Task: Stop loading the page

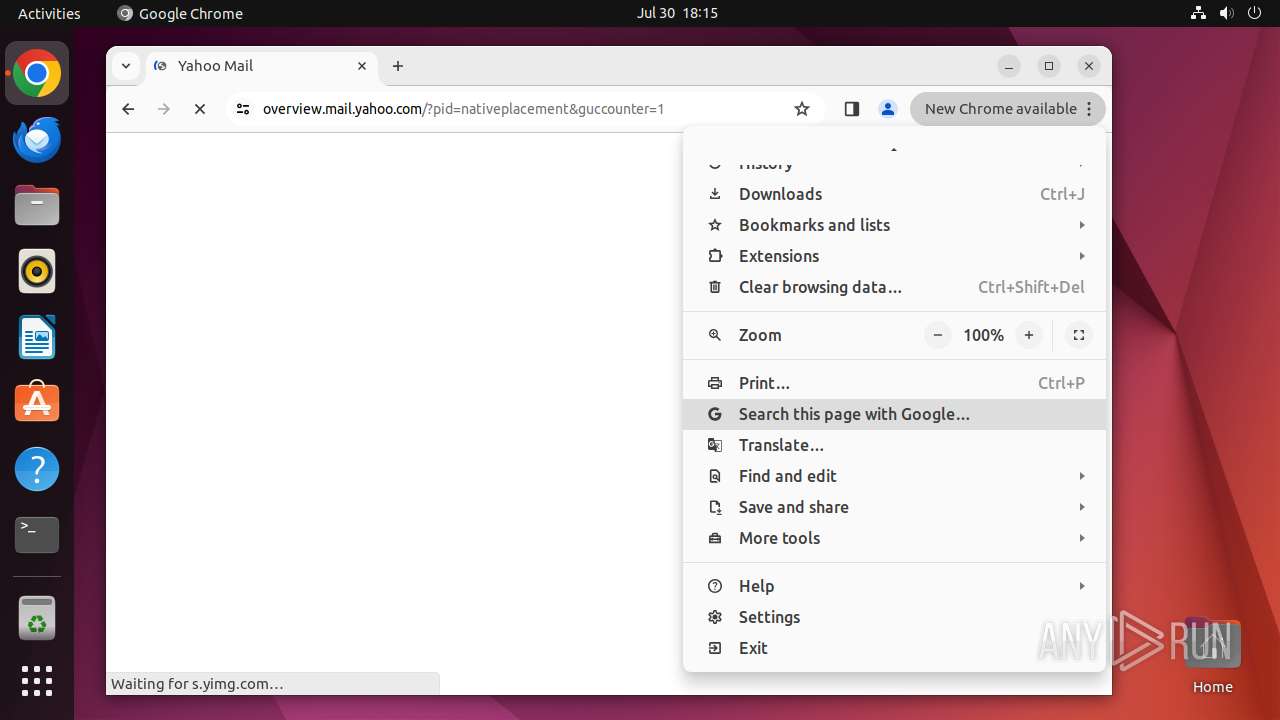Action: (200, 109)
